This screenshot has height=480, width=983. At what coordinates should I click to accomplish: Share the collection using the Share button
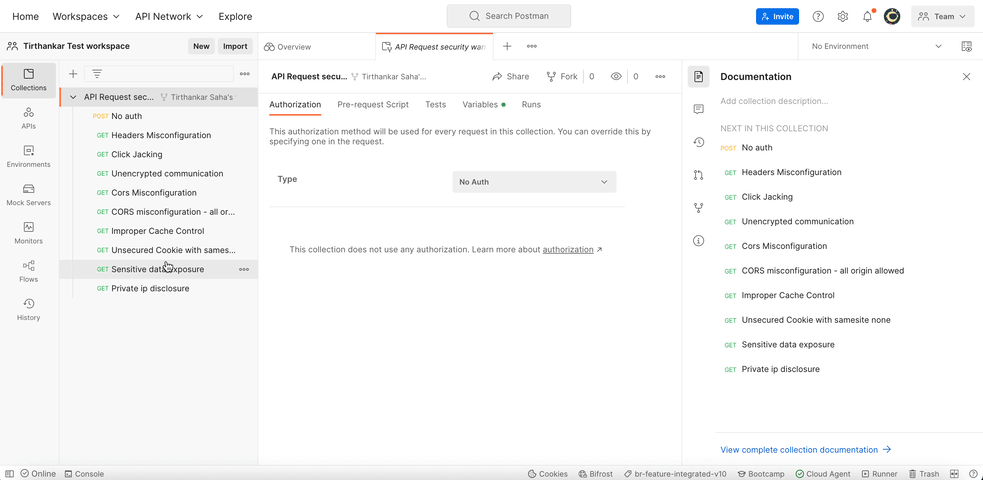click(x=510, y=76)
